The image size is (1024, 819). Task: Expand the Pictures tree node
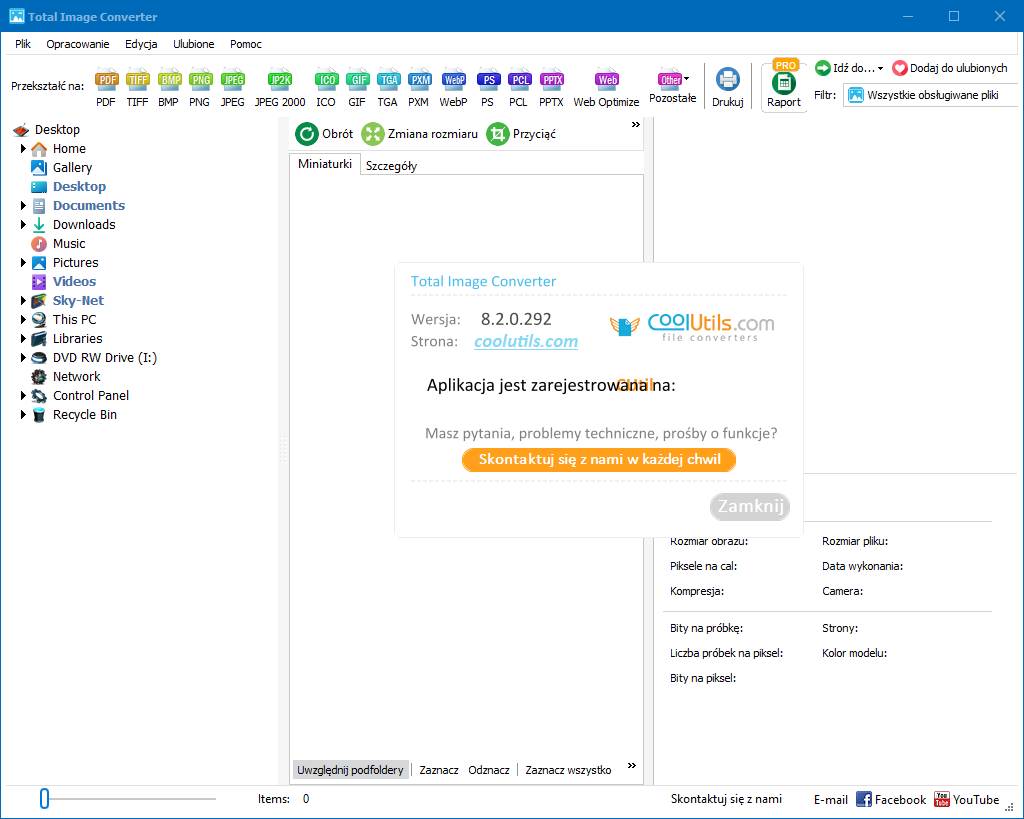(x=24, y=263)
